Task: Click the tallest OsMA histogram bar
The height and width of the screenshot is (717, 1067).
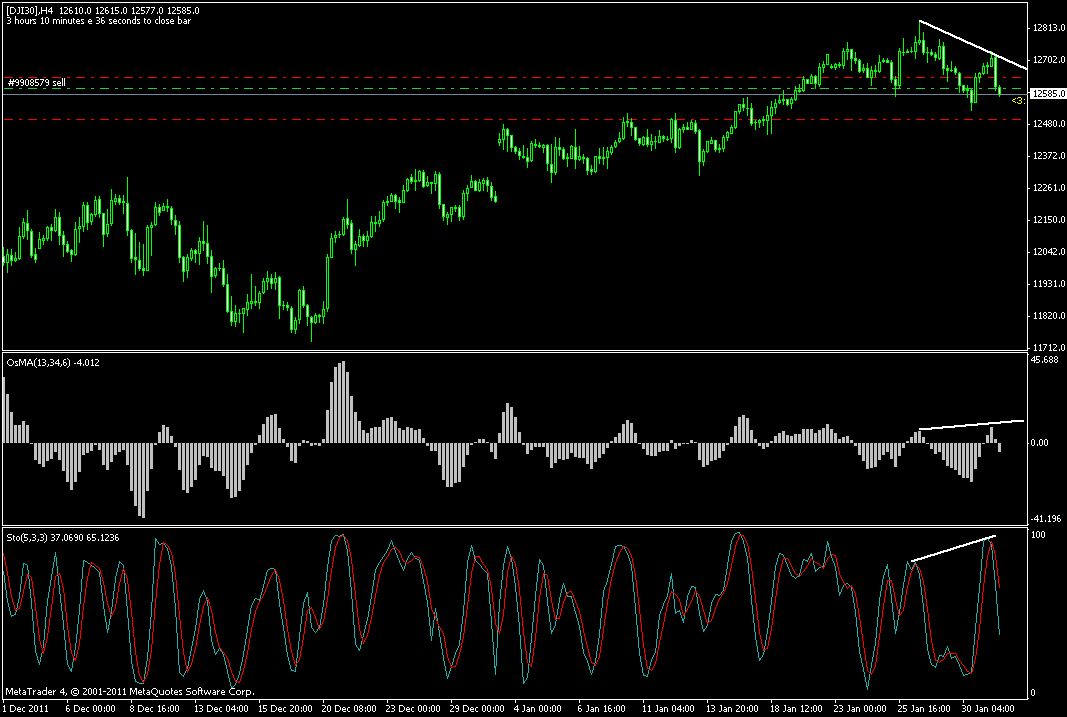Action: pyautogui.click(x=344, y=402)
